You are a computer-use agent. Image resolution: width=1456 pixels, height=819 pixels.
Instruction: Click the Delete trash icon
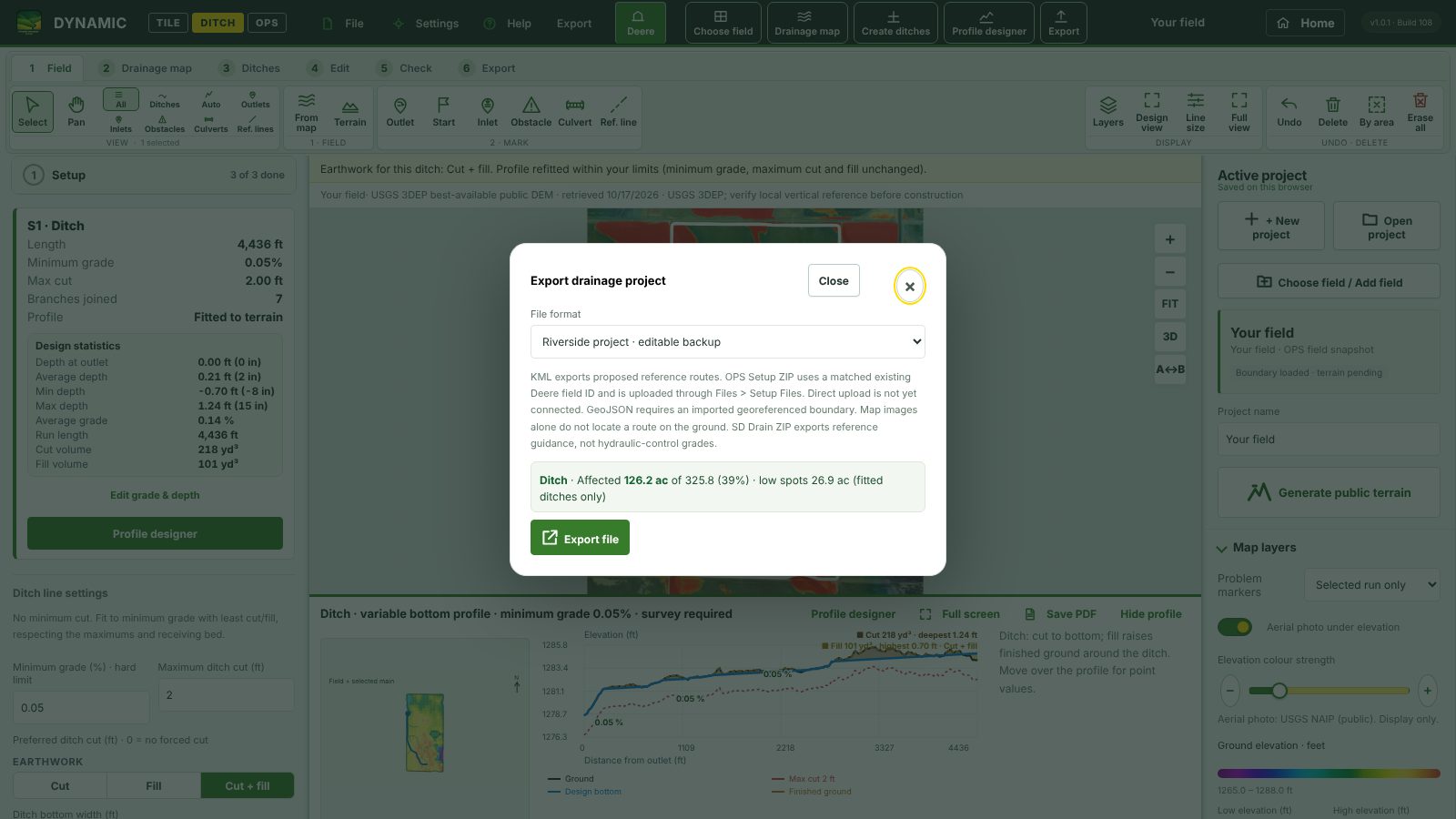point(1333,111)
